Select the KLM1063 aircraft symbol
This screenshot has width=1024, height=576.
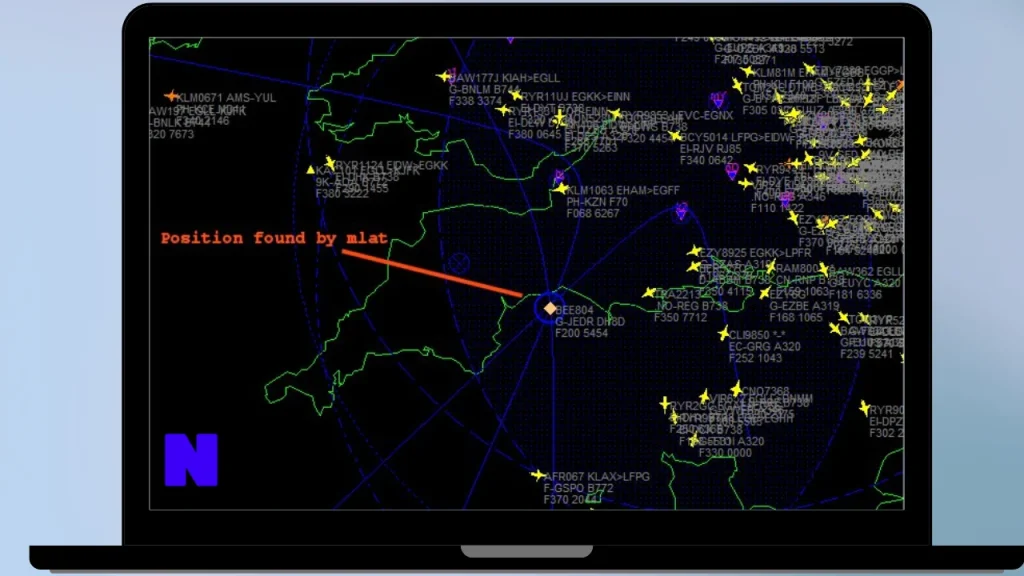click(x=561, y=189)
